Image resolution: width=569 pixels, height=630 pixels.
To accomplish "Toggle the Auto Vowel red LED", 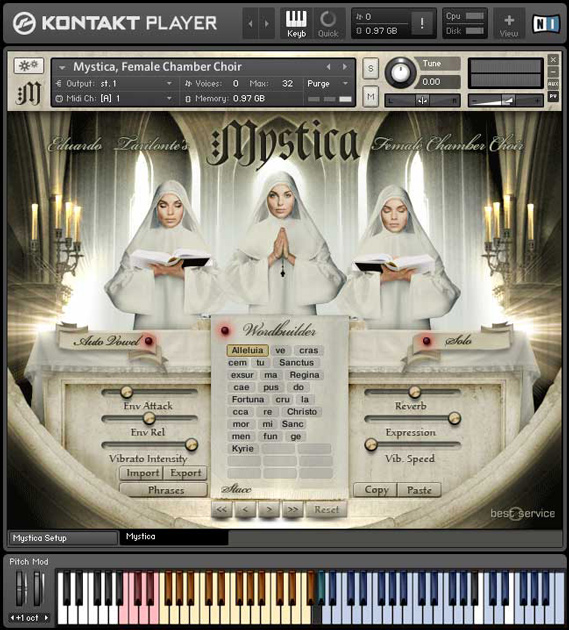I will coord(149,341).
